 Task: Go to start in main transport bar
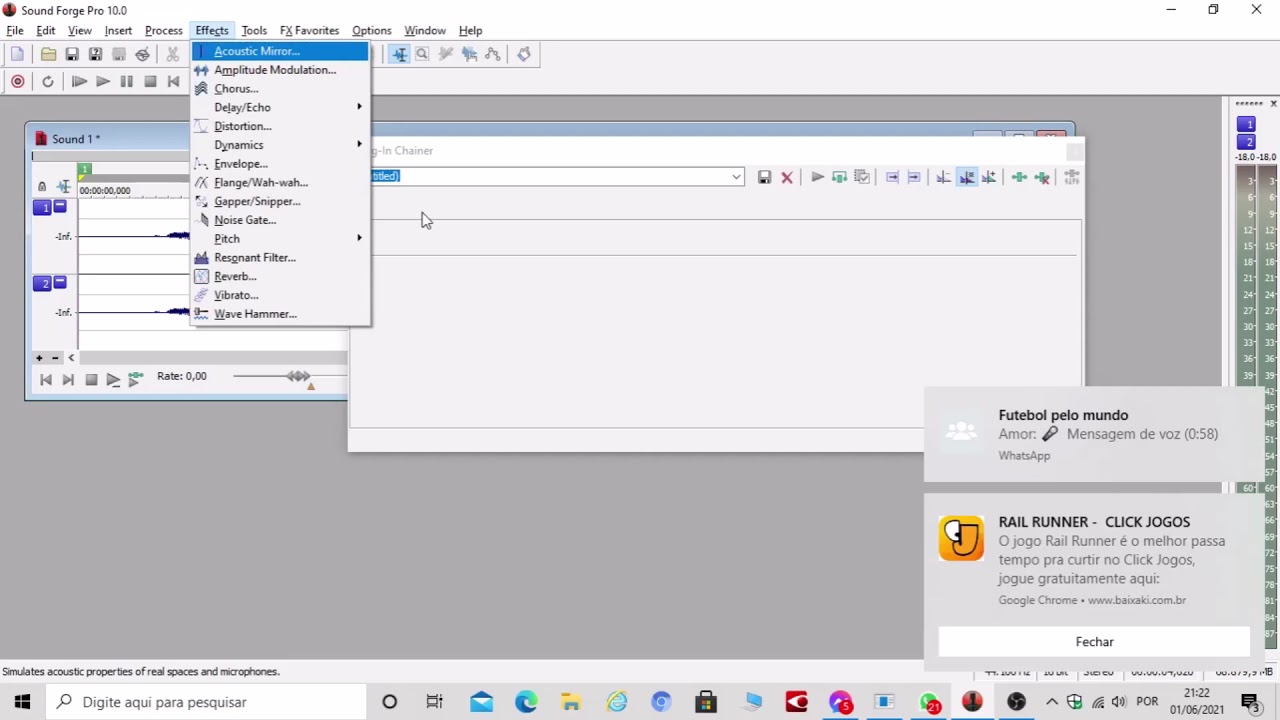pyautogui.click(x=173, y=81)
